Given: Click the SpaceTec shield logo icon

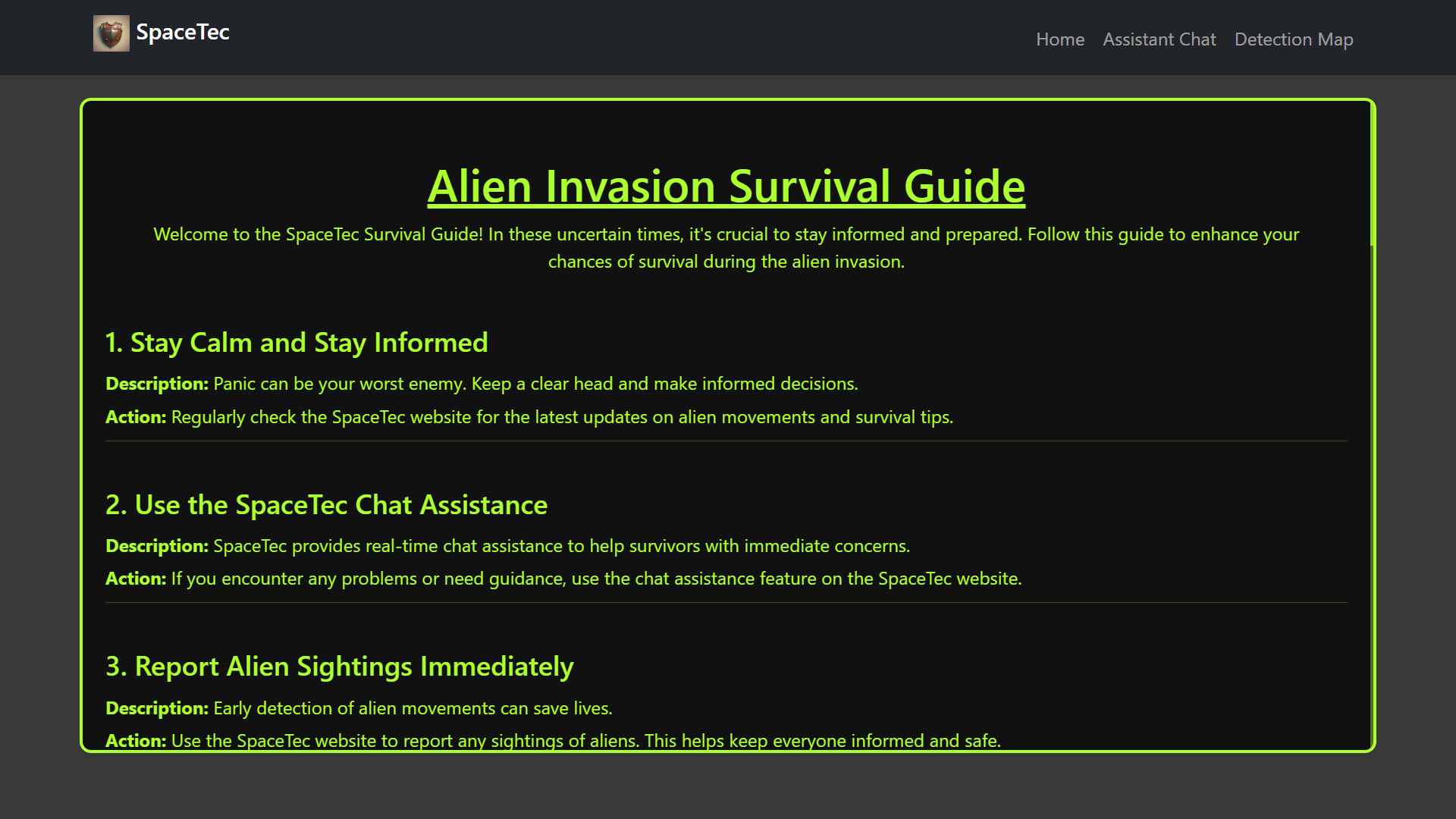Looking at the screenshot, I should 111,33.
